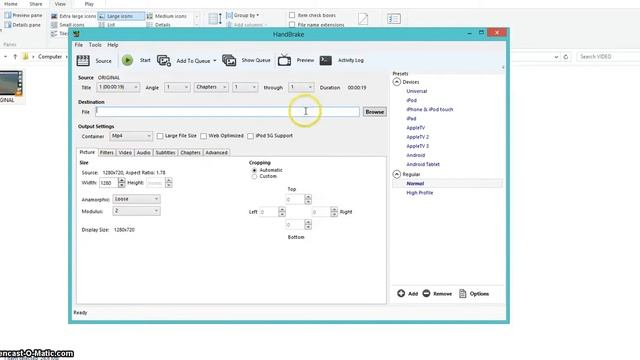The height and width of the screenshot is (360, 640).
Task: Click the Browse destination button
Action: tap(375, 112)
